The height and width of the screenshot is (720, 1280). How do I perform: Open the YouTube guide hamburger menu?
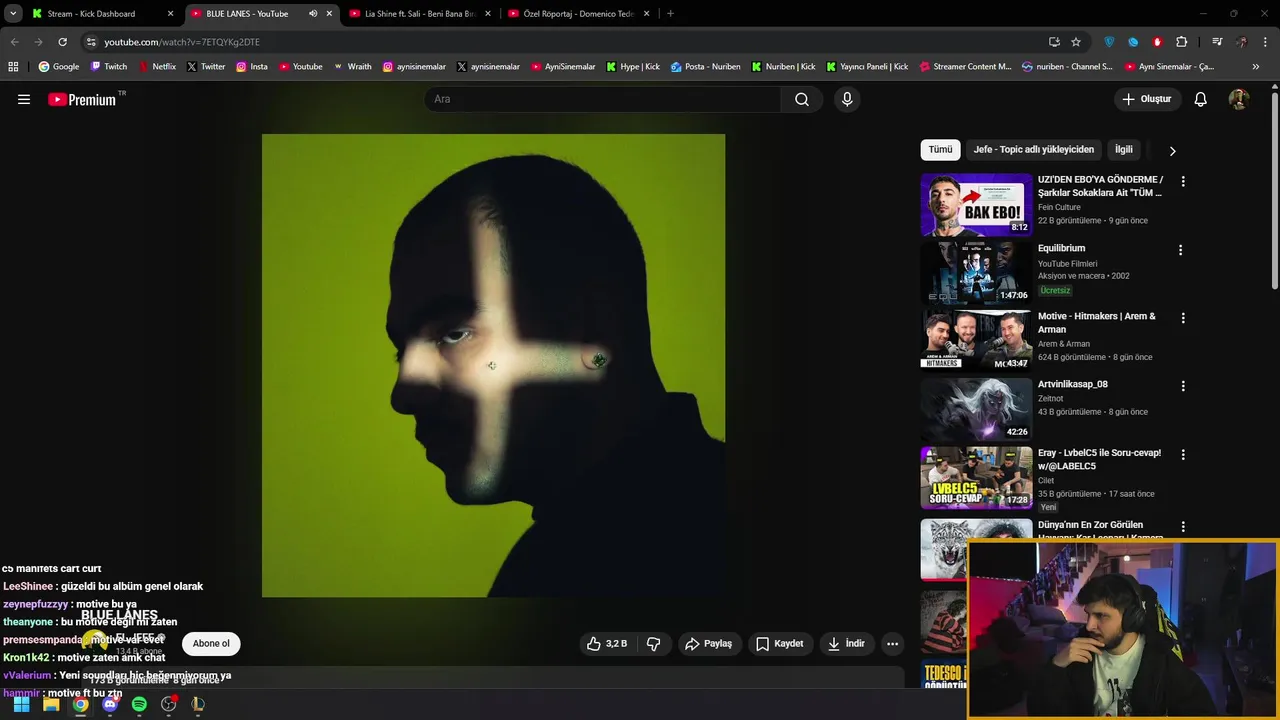[x=24, y=99]
